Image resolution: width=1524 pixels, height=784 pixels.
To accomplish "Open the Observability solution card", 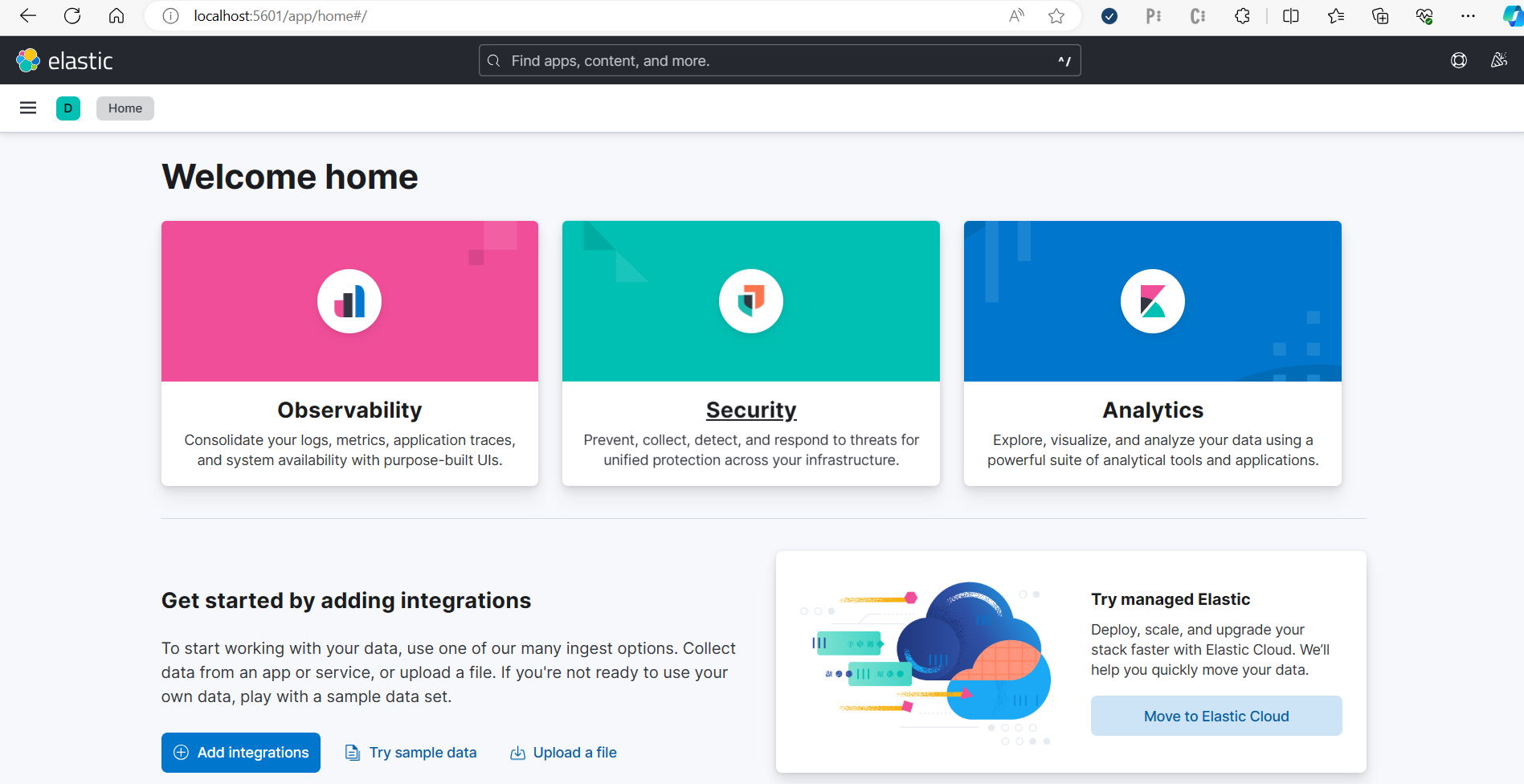I will [x=349, y=353].
